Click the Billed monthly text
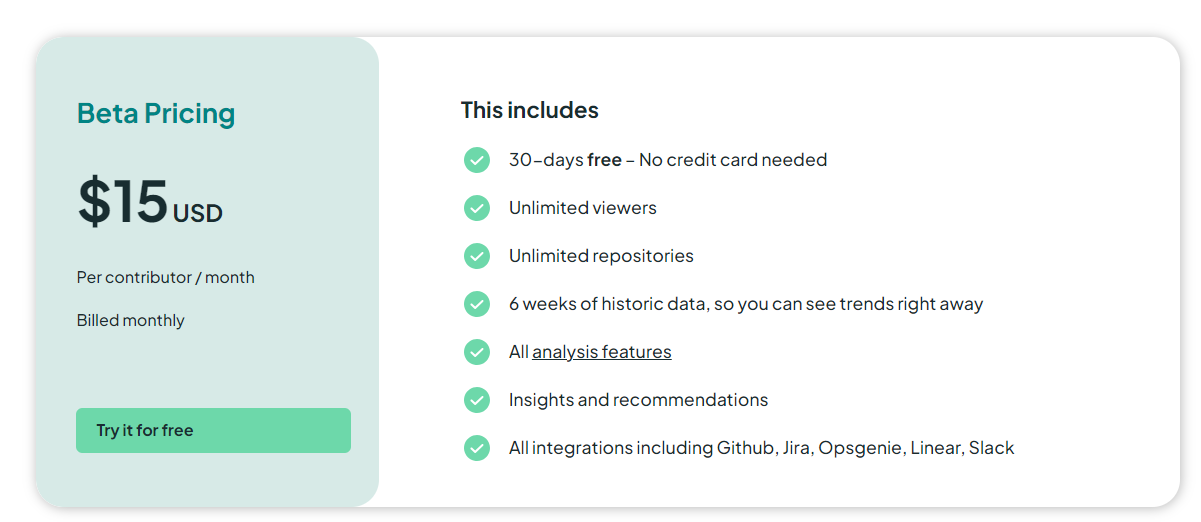 click(x=131, y=321)
